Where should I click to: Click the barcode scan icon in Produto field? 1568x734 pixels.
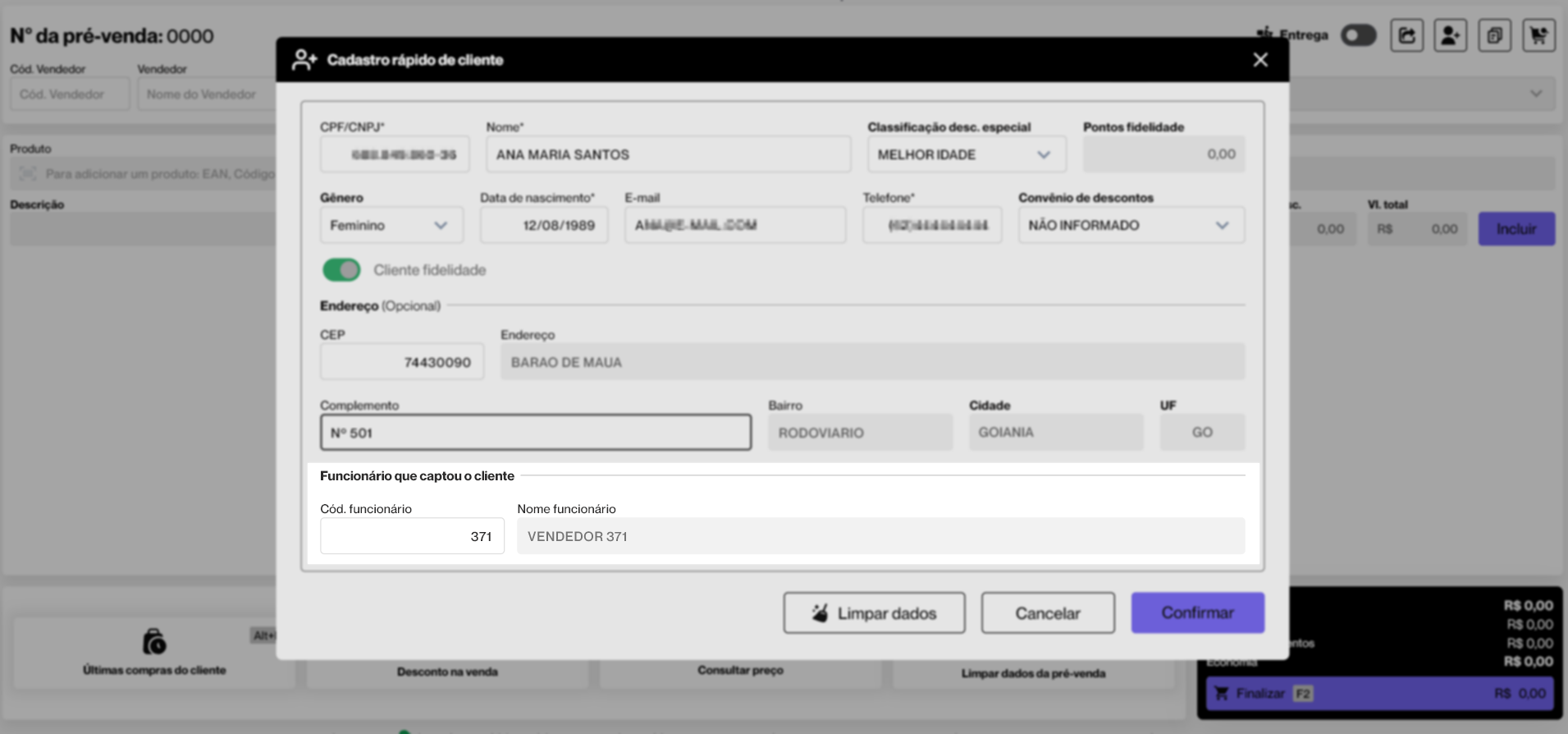28,174
